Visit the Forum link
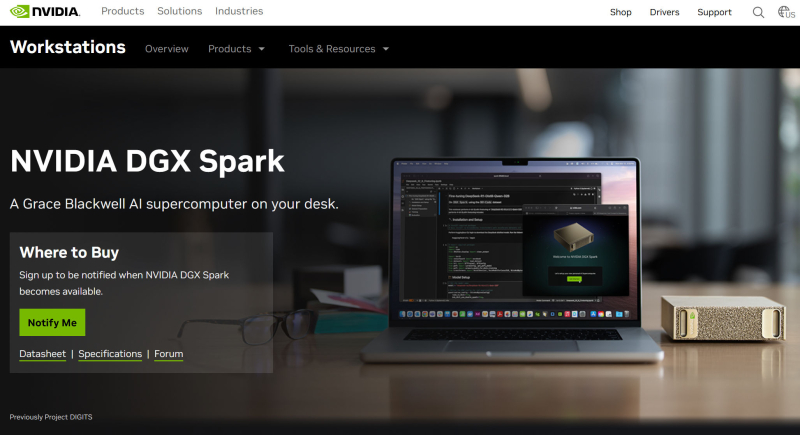 [x=168, y=354]
